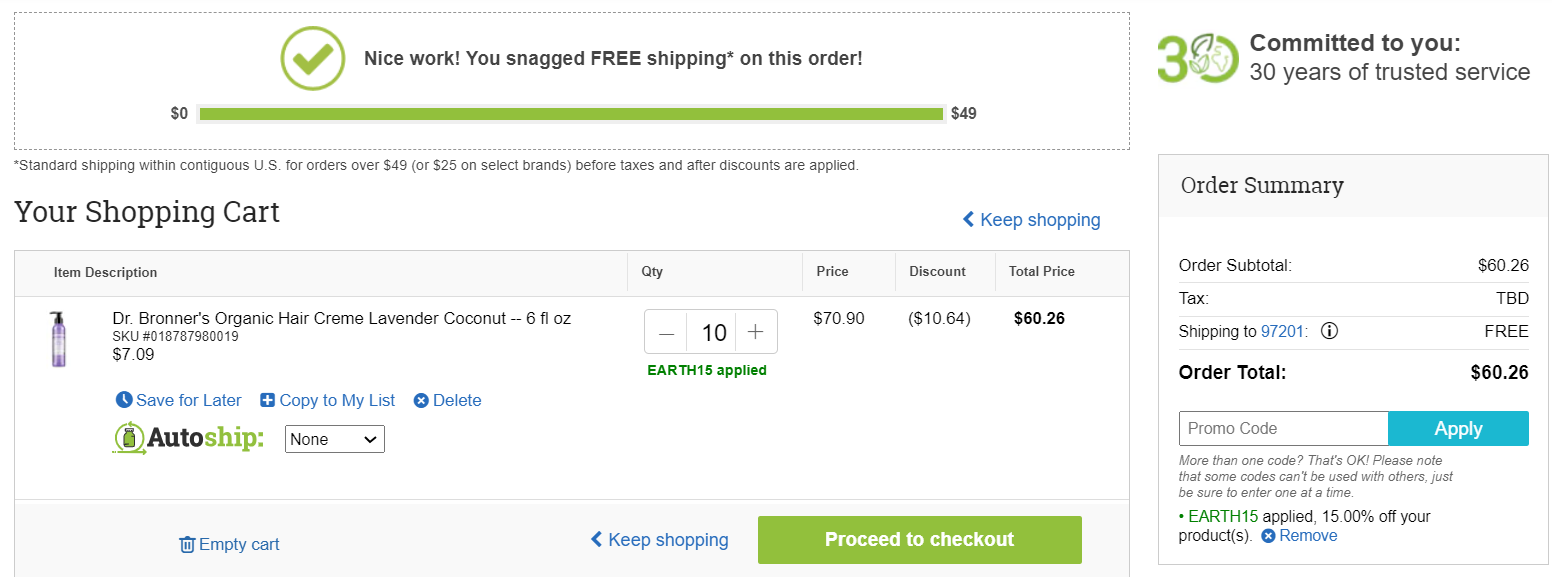Screen dimensions: 1552x577
Task: Click Proceed to checkout button
Action: pyautogui.click(x=920, y=540)
